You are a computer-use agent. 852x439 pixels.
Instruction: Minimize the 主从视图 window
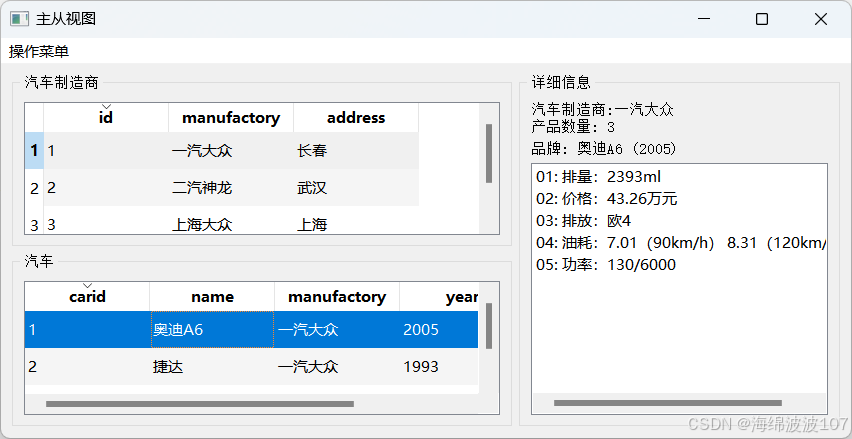click(x=704, y=19)
